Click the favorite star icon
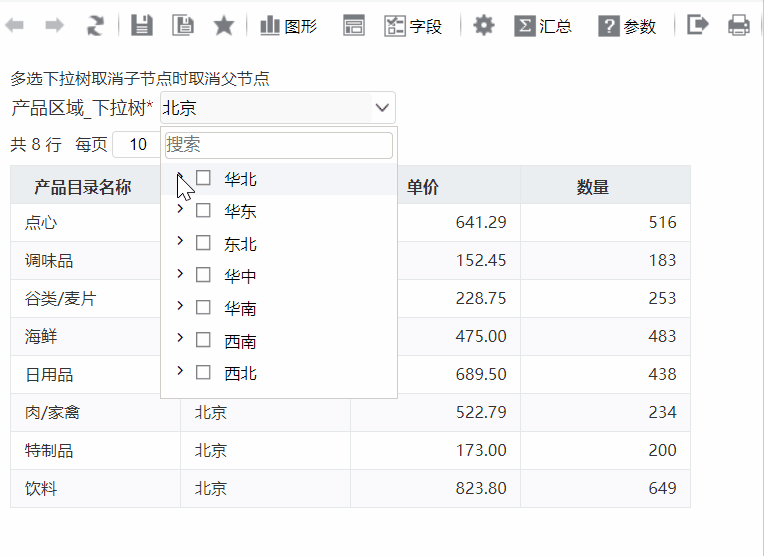This screenshot has width=764, height=556. tap(224, 25)
